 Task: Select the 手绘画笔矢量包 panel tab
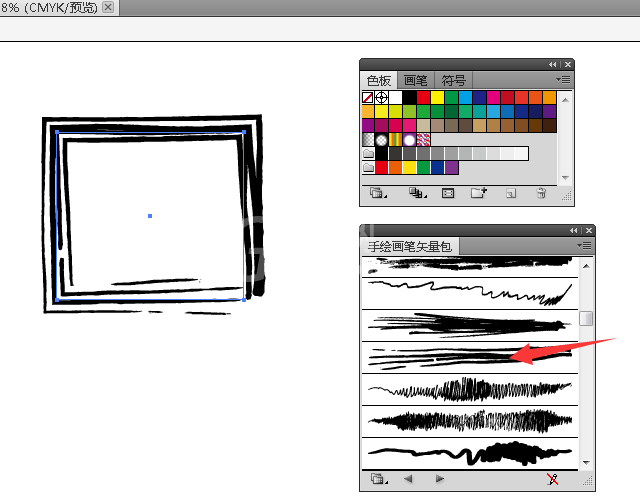point(410,246)
